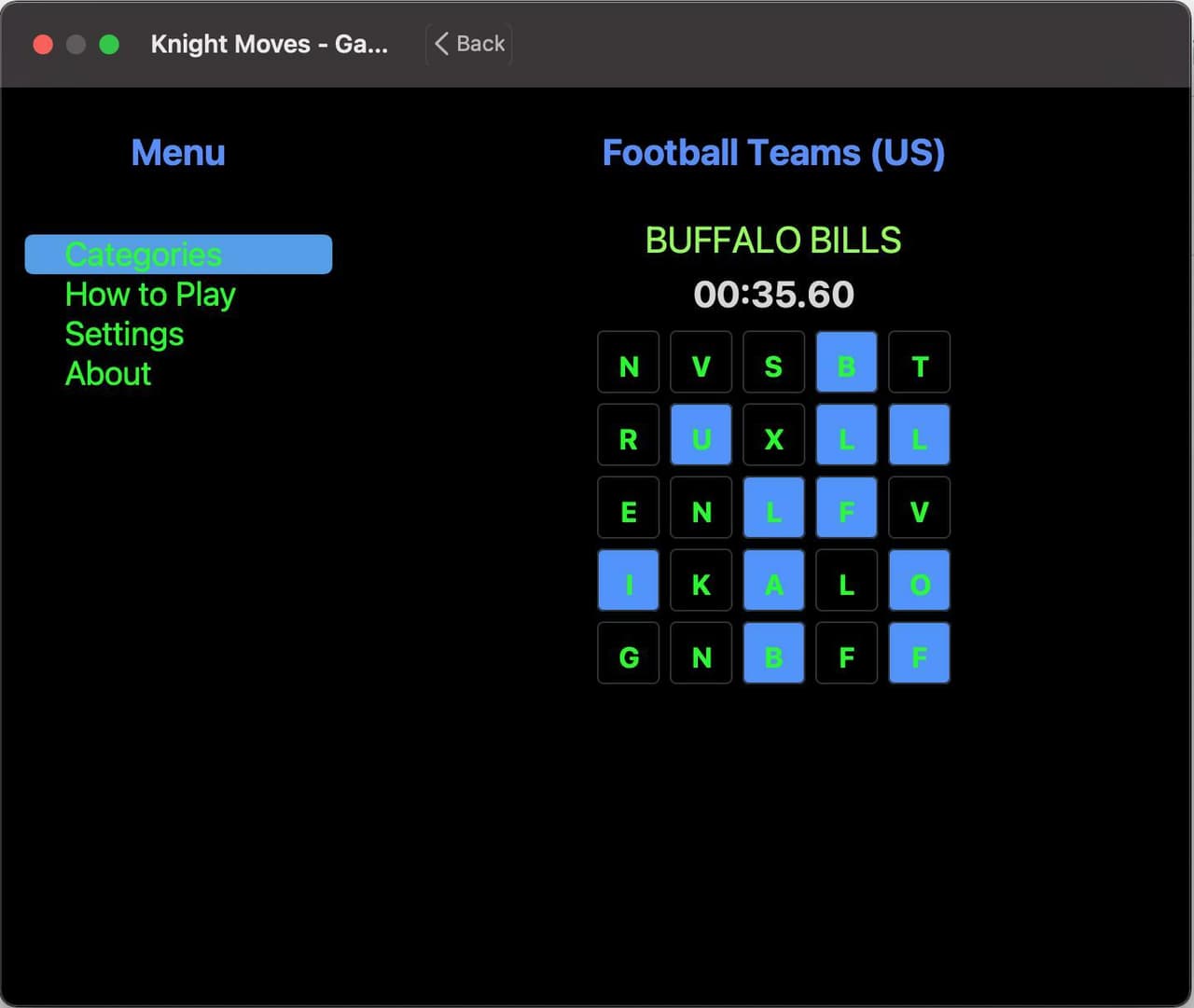This screenshot has height=1008, width=1194.
Task: Select the N tile in the top row
Action: point(629,362)
